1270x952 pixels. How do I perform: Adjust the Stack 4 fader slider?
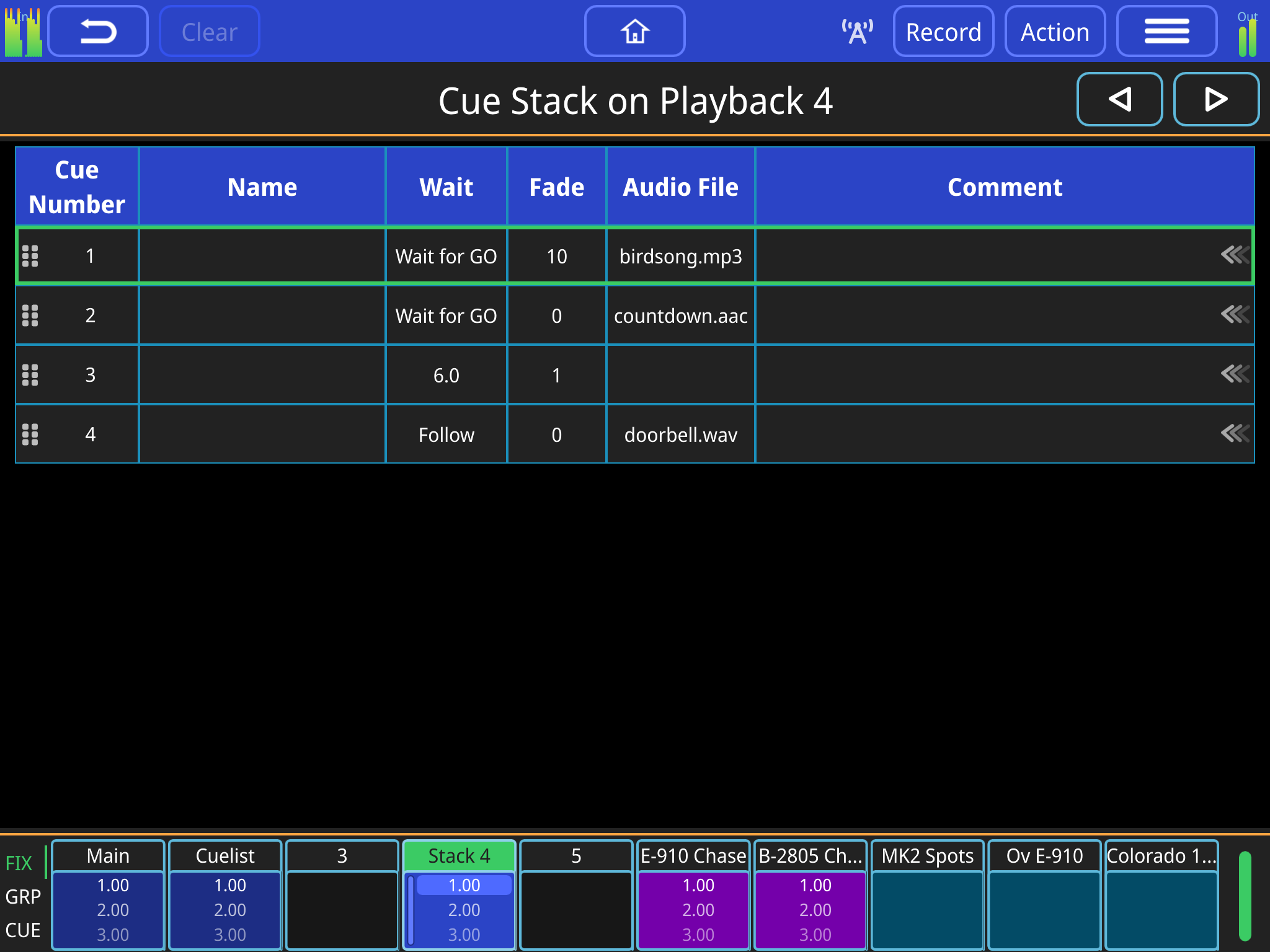[x=410, y=911]
